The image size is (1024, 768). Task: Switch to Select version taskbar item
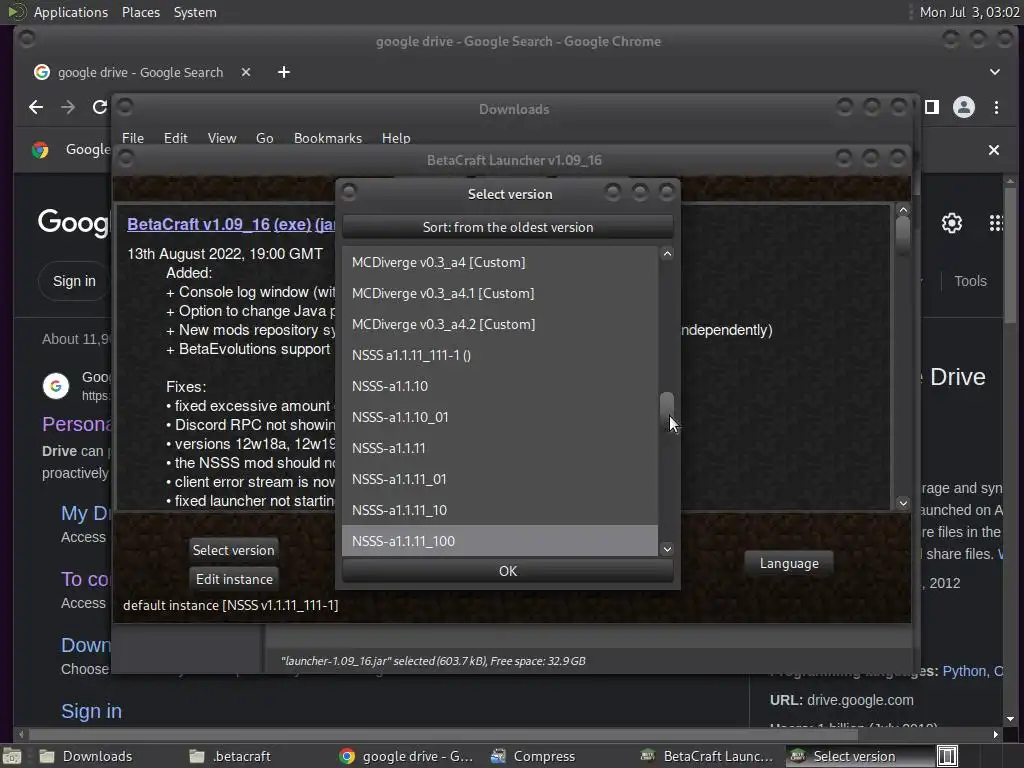[854, 756]
